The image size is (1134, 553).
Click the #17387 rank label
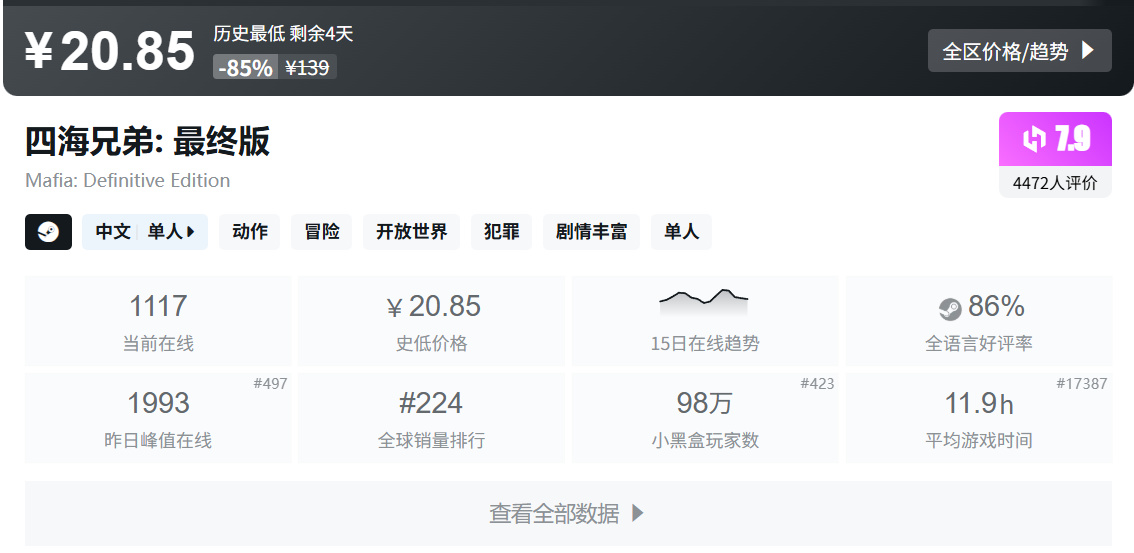coord(1082,384)
